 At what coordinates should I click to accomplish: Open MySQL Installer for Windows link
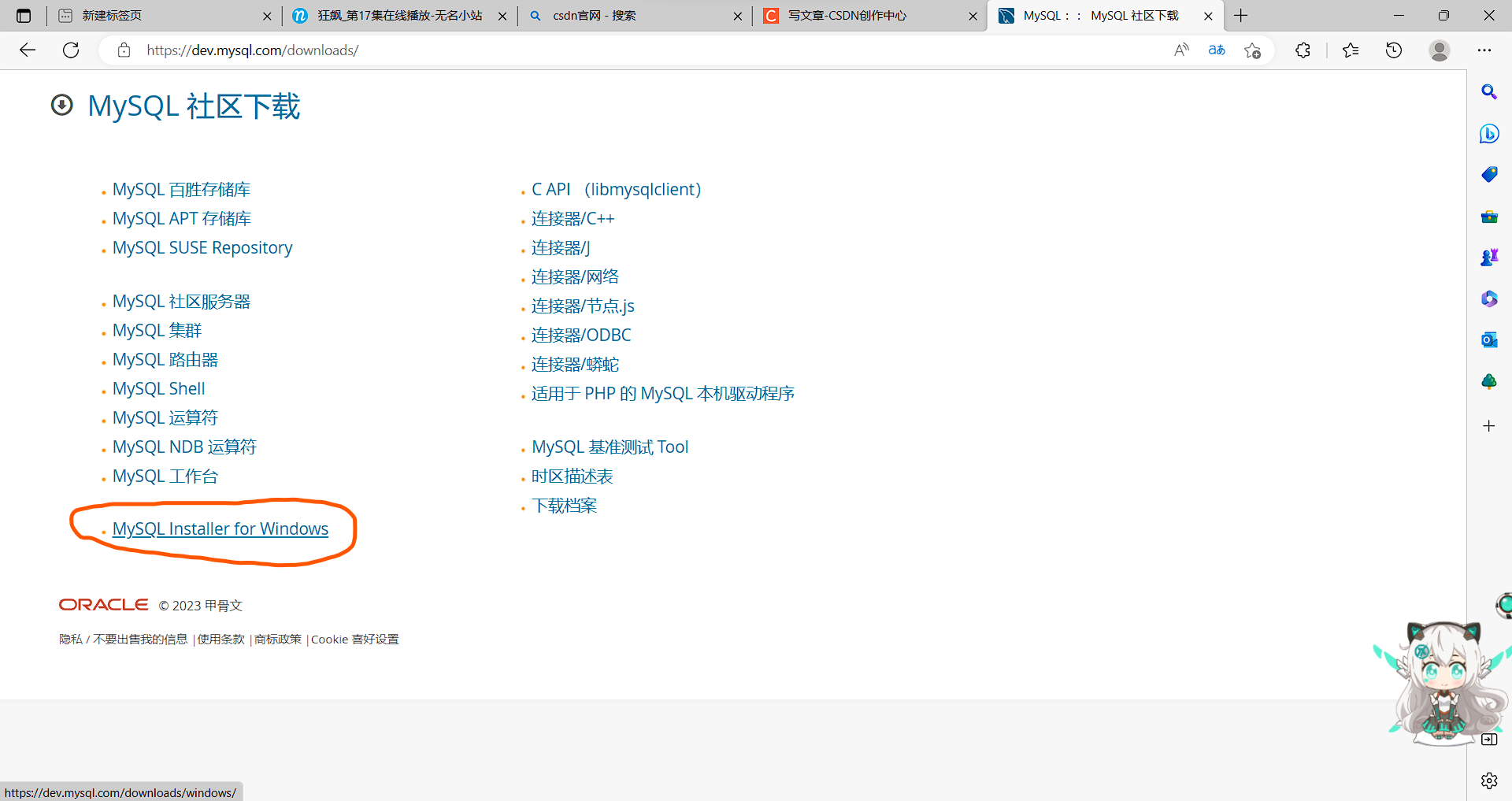pos(220,528)
